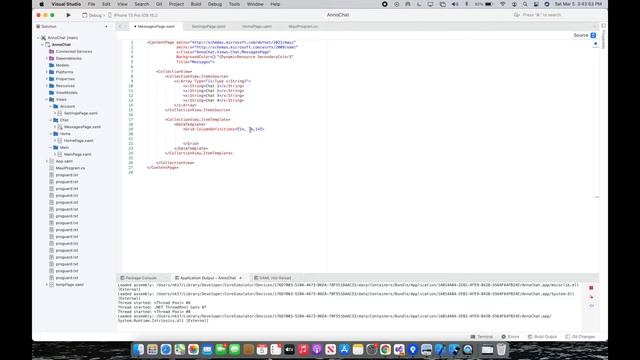Switch to the HomePage.xaml tab
This screenshot has height=360, width=640.
[x=257, y=27]
